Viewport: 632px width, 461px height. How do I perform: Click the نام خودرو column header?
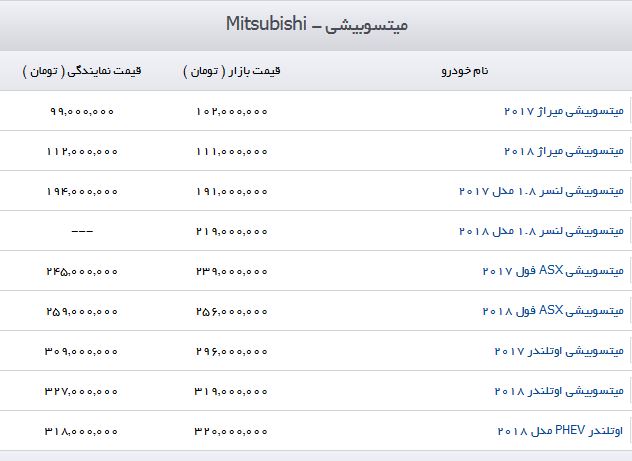[x=465, y=71]
